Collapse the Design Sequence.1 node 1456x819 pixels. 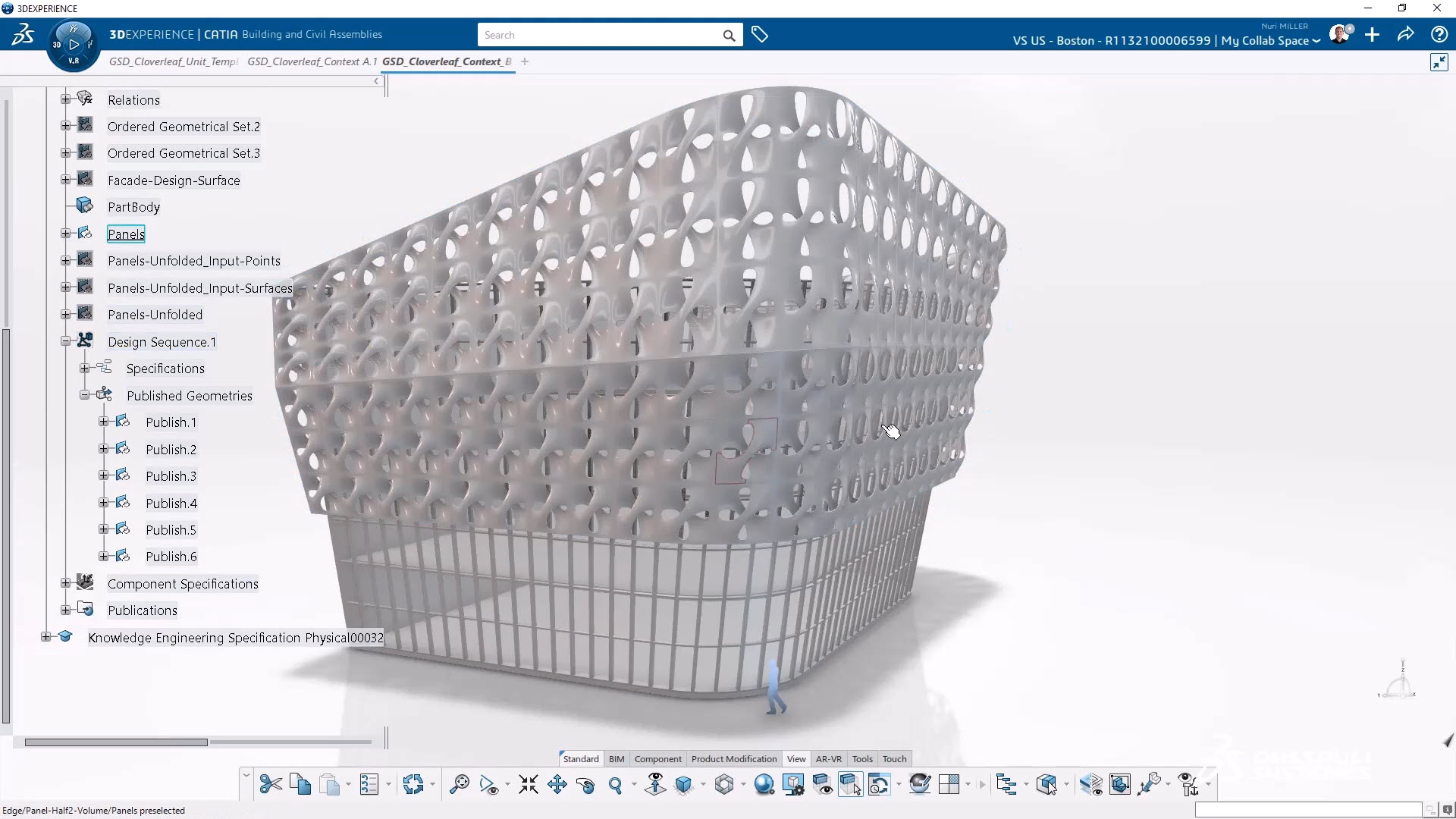coord(66,341)
